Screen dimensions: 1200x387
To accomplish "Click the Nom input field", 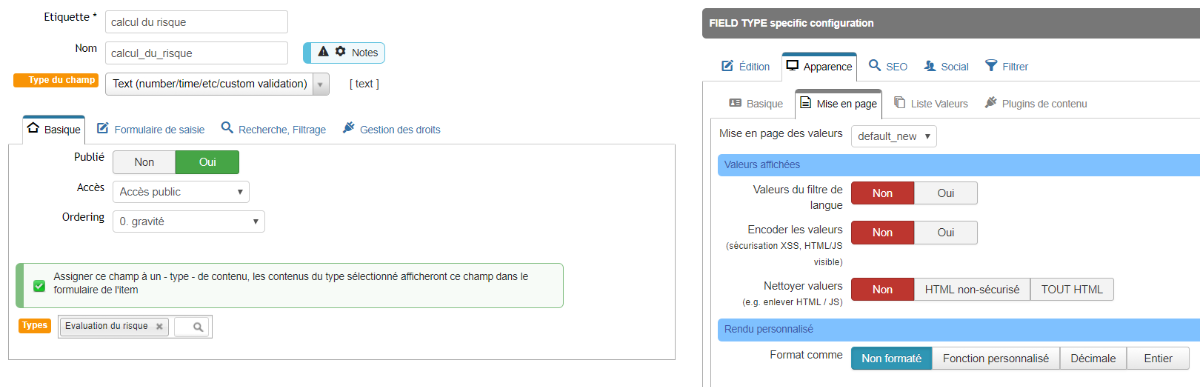I will pyautogui.click(x=196, y=53).
